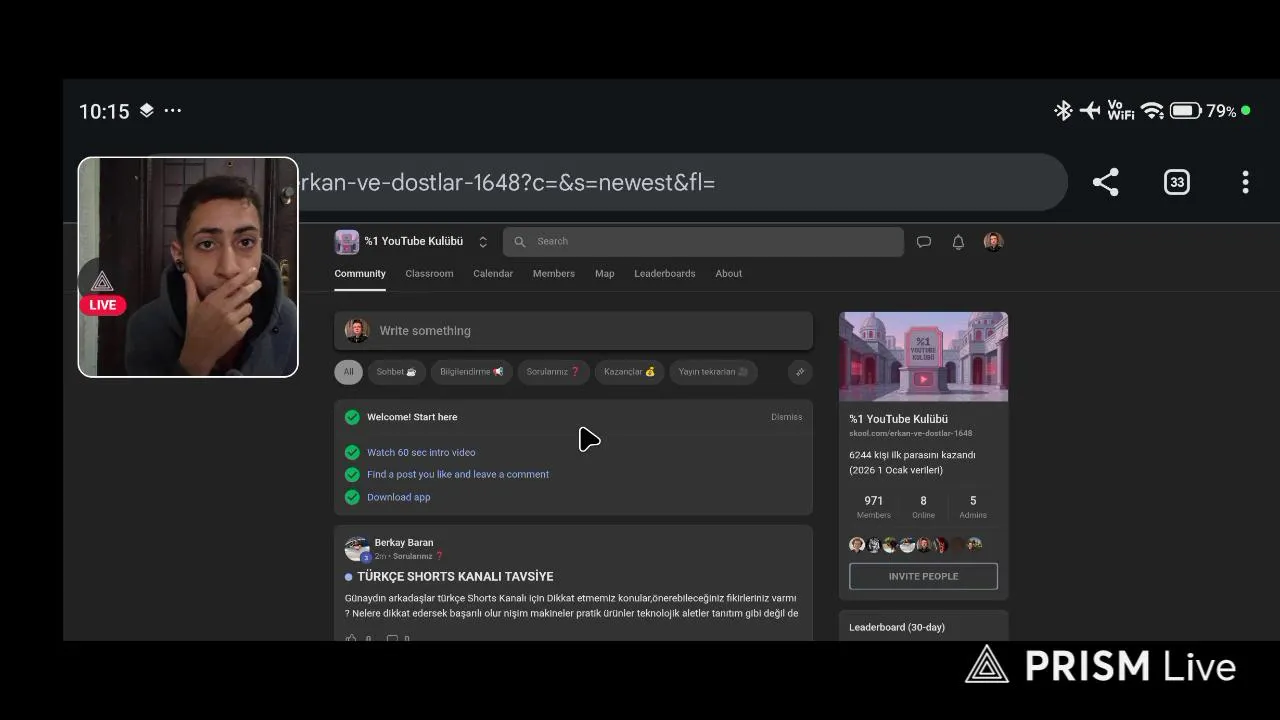Click the 971 Members count
Image resolution: width=1280 pixels, height=720 pixels.
tap(873, 507)
